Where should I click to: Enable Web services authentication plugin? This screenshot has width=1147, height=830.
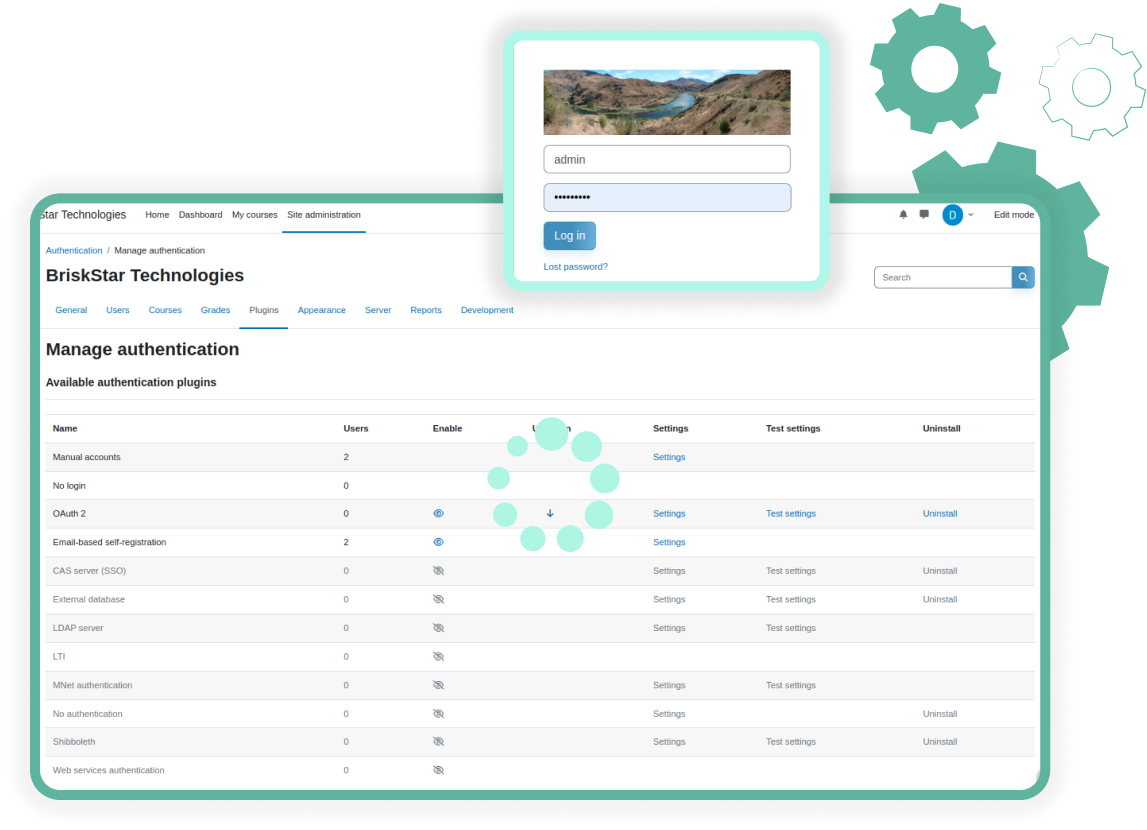coord(438,770)
